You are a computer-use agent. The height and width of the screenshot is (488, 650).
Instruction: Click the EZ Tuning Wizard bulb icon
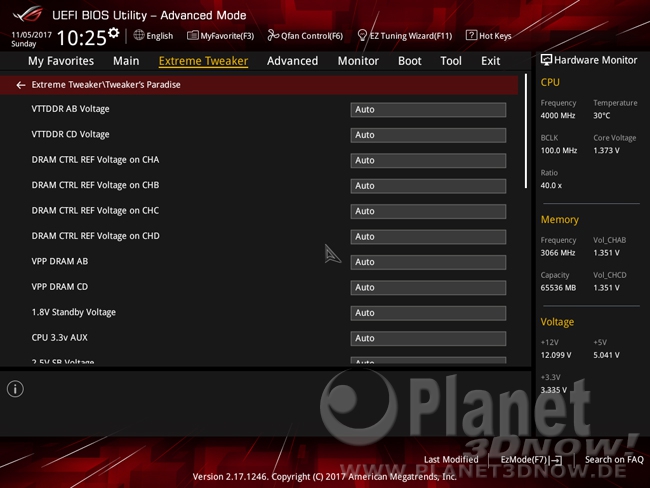[x=362, y=35]
